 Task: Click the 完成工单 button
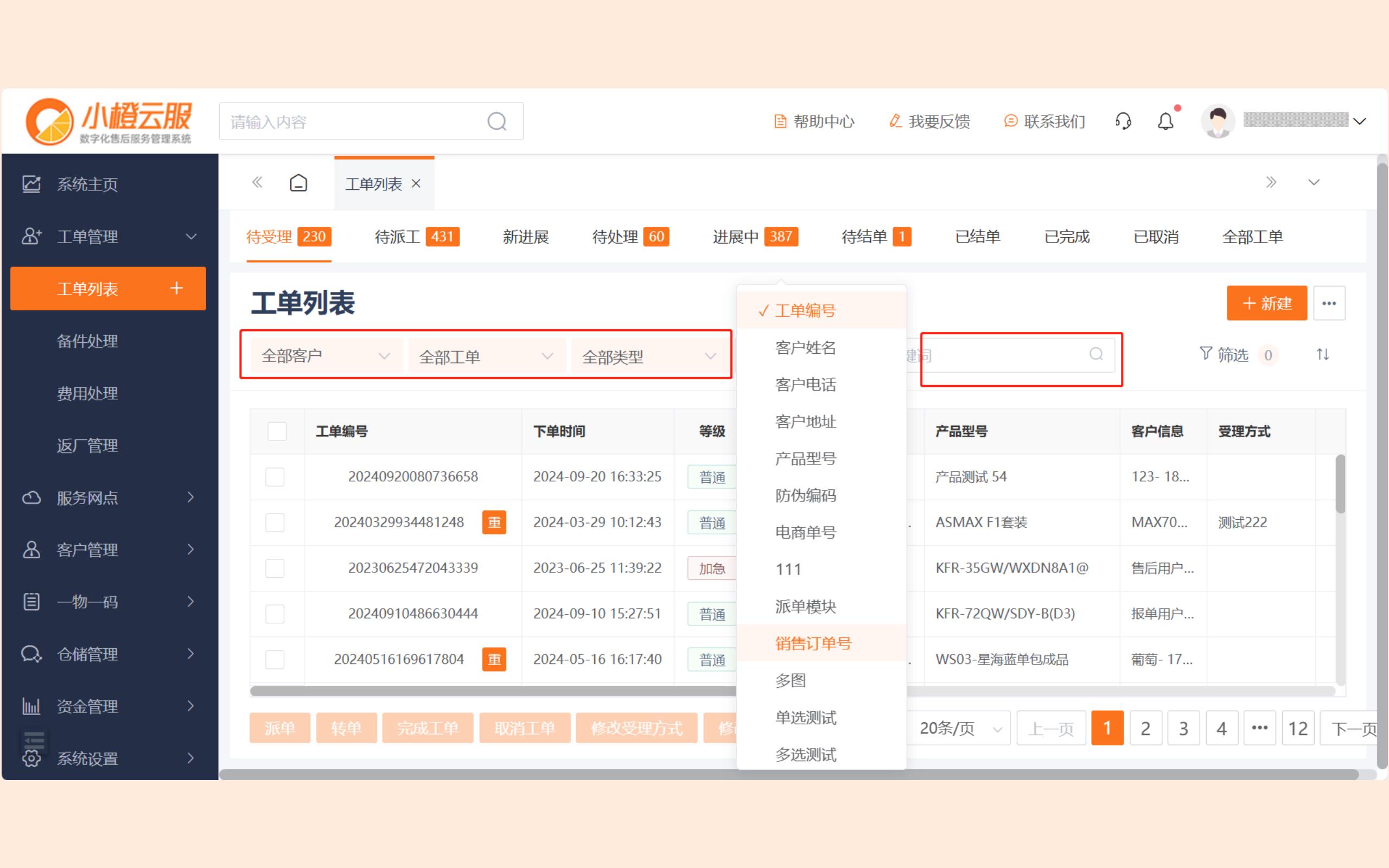pos(428,729)
